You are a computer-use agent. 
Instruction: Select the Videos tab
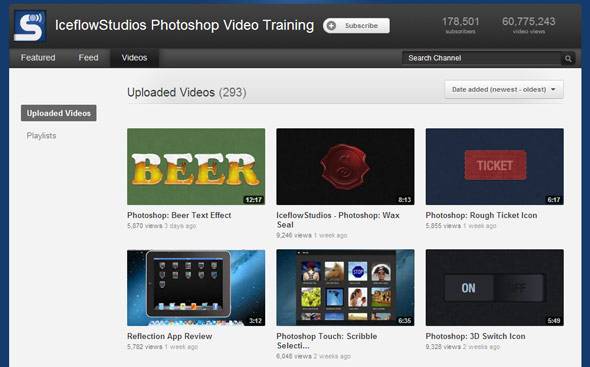coord(134,58)
